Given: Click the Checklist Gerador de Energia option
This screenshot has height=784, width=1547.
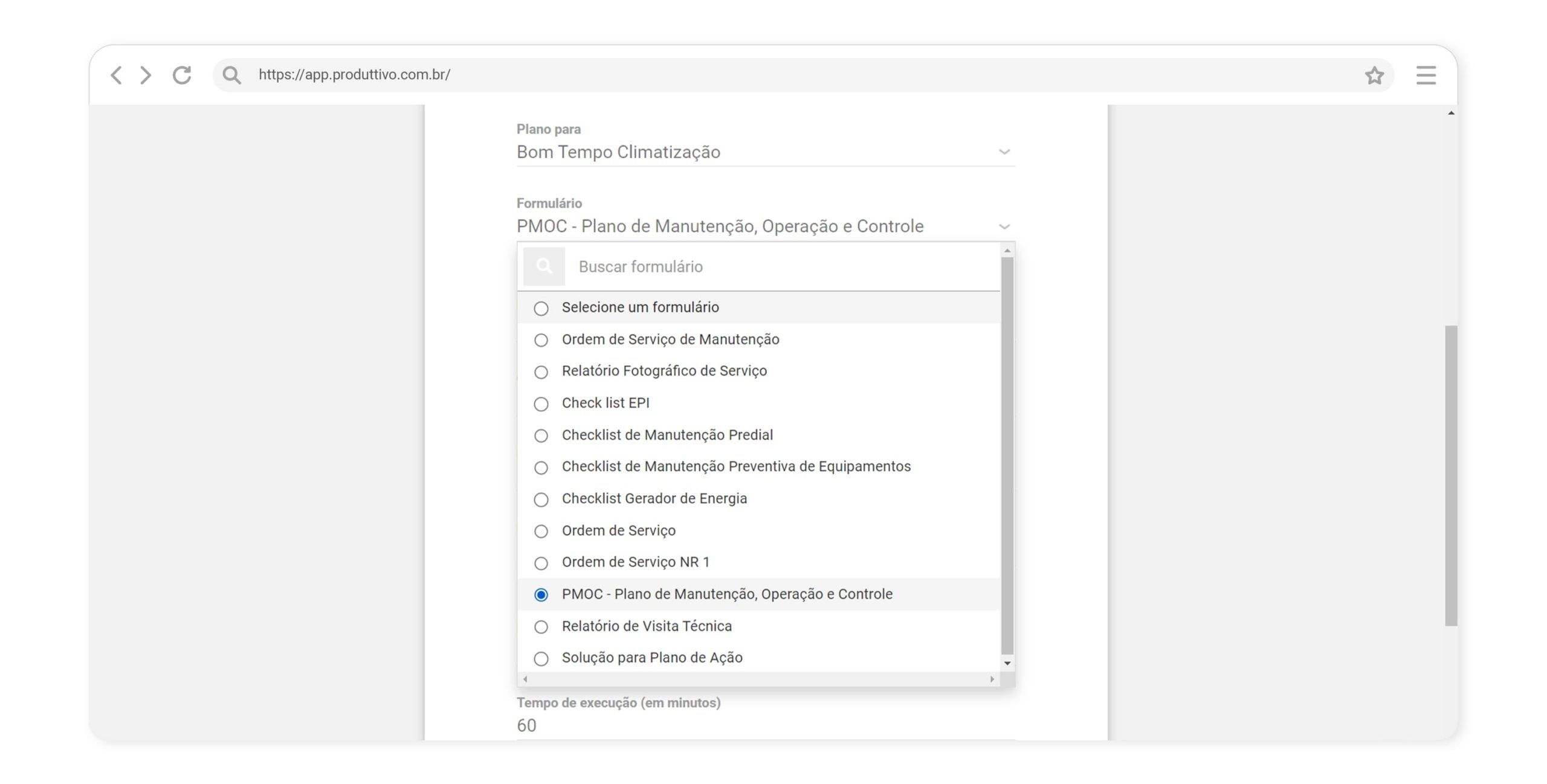Looking at the screenshot, I should [x=654, y=499].
